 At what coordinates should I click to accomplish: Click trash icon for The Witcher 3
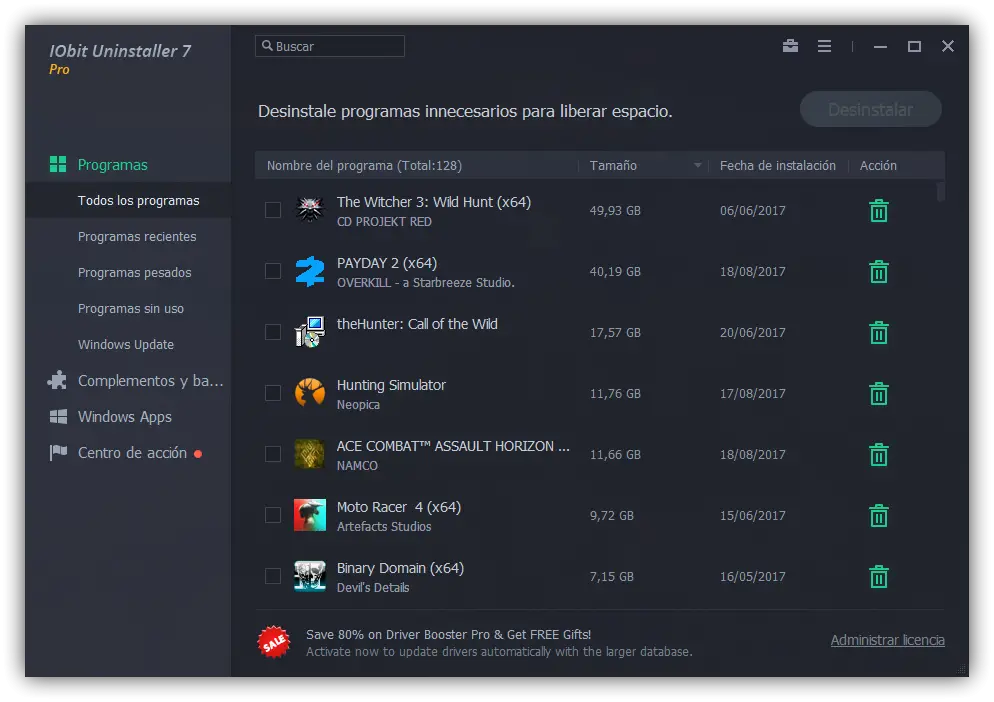point(878,211)
